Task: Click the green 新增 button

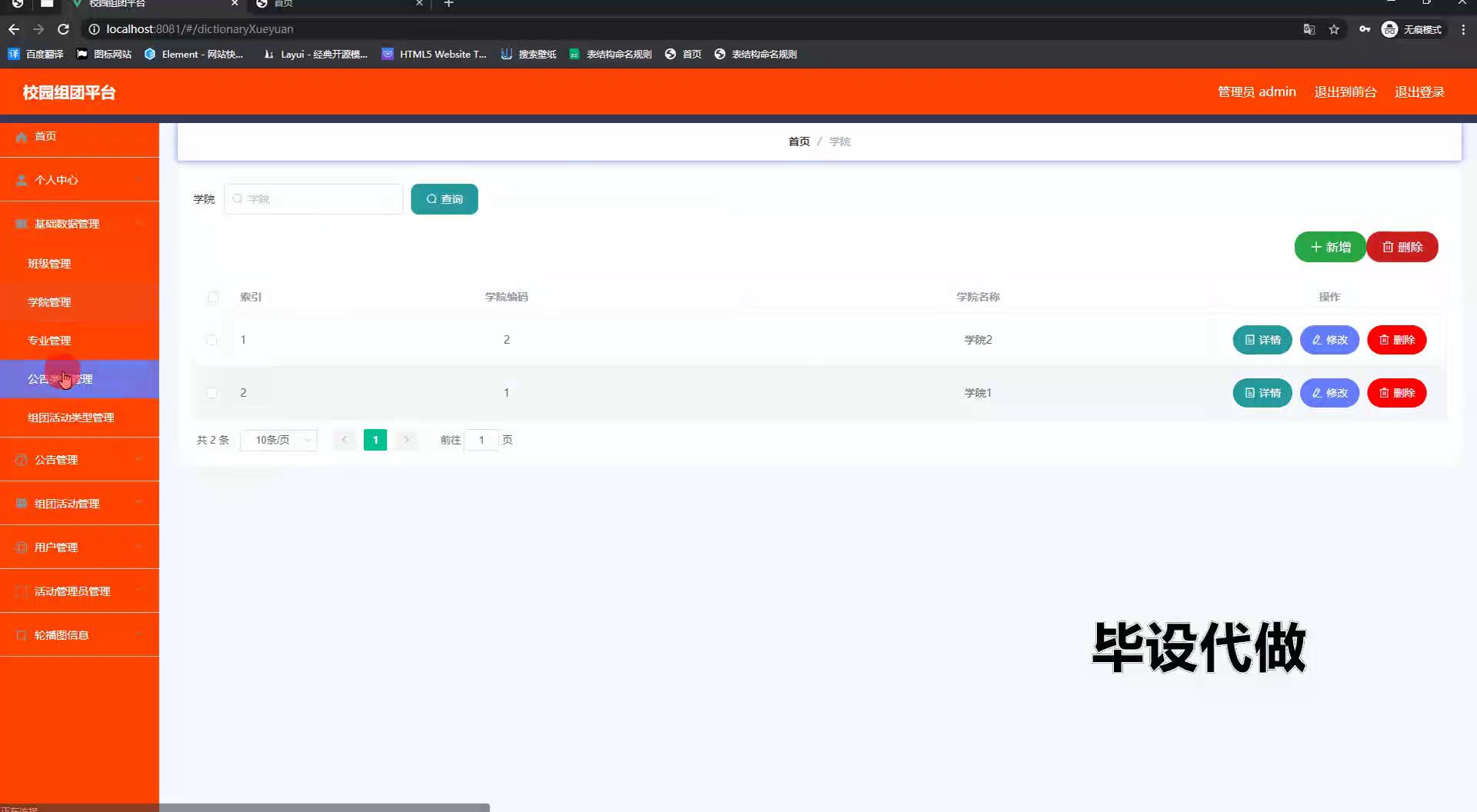Action: 1329,247
